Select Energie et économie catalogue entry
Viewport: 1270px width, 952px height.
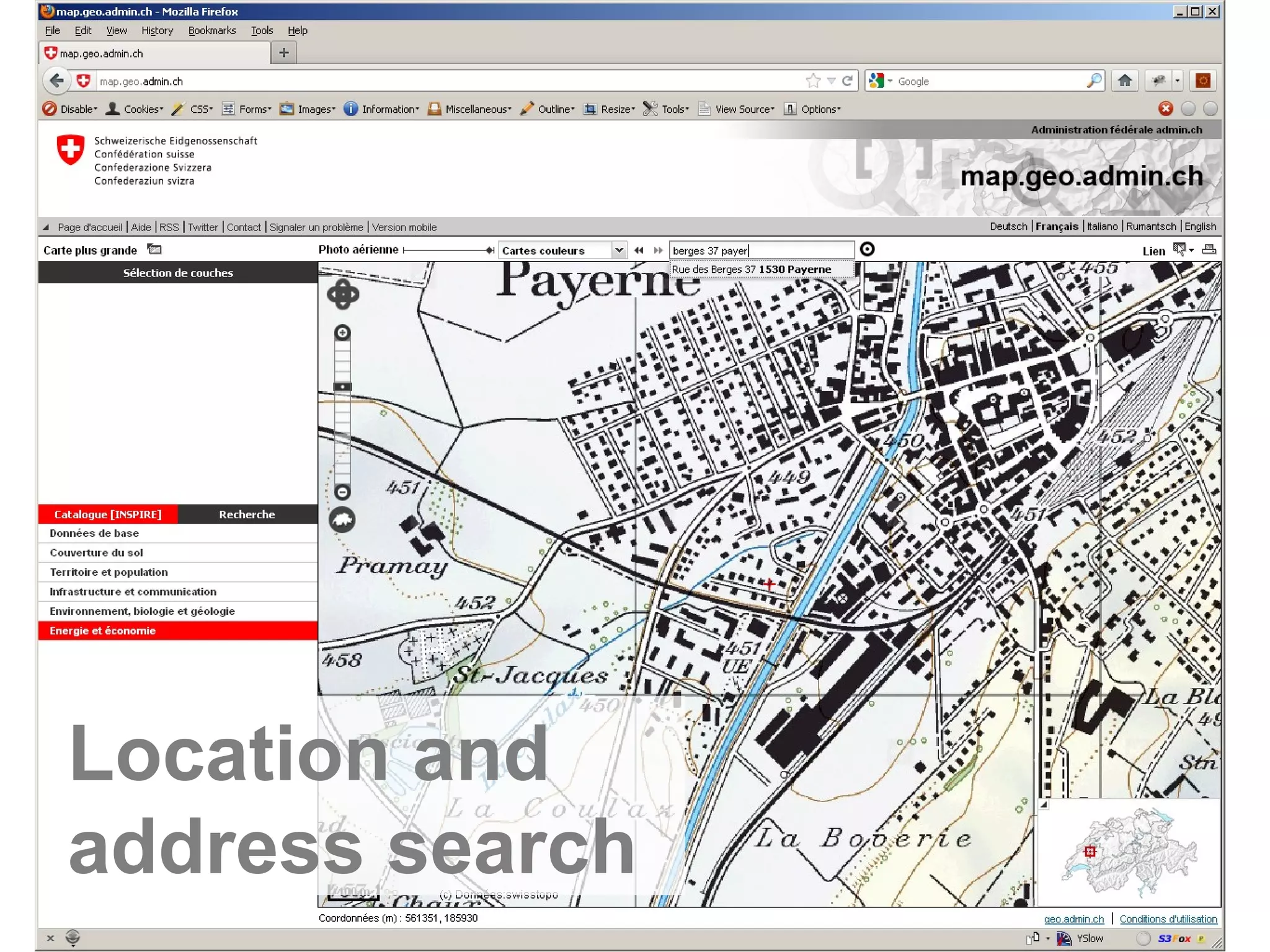[x=178, y=630]
